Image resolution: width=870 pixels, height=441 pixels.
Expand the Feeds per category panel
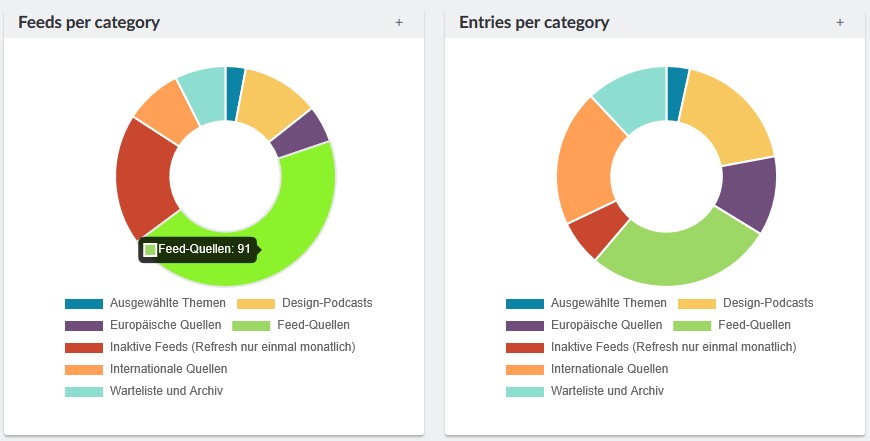click(399, 22)
